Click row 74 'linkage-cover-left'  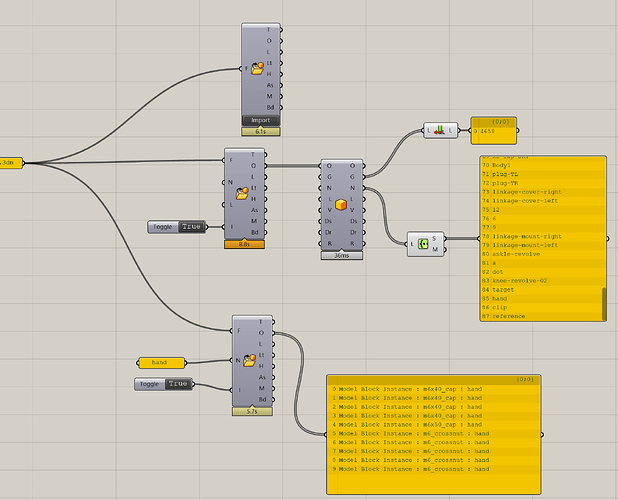(541, 201)
